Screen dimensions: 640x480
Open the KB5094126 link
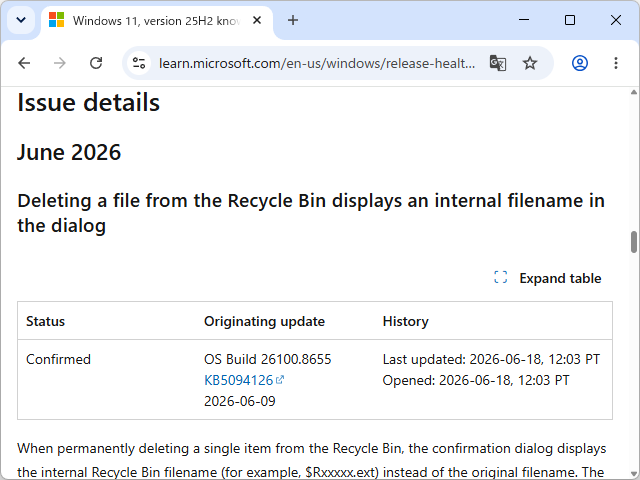[x=238, y=380]
